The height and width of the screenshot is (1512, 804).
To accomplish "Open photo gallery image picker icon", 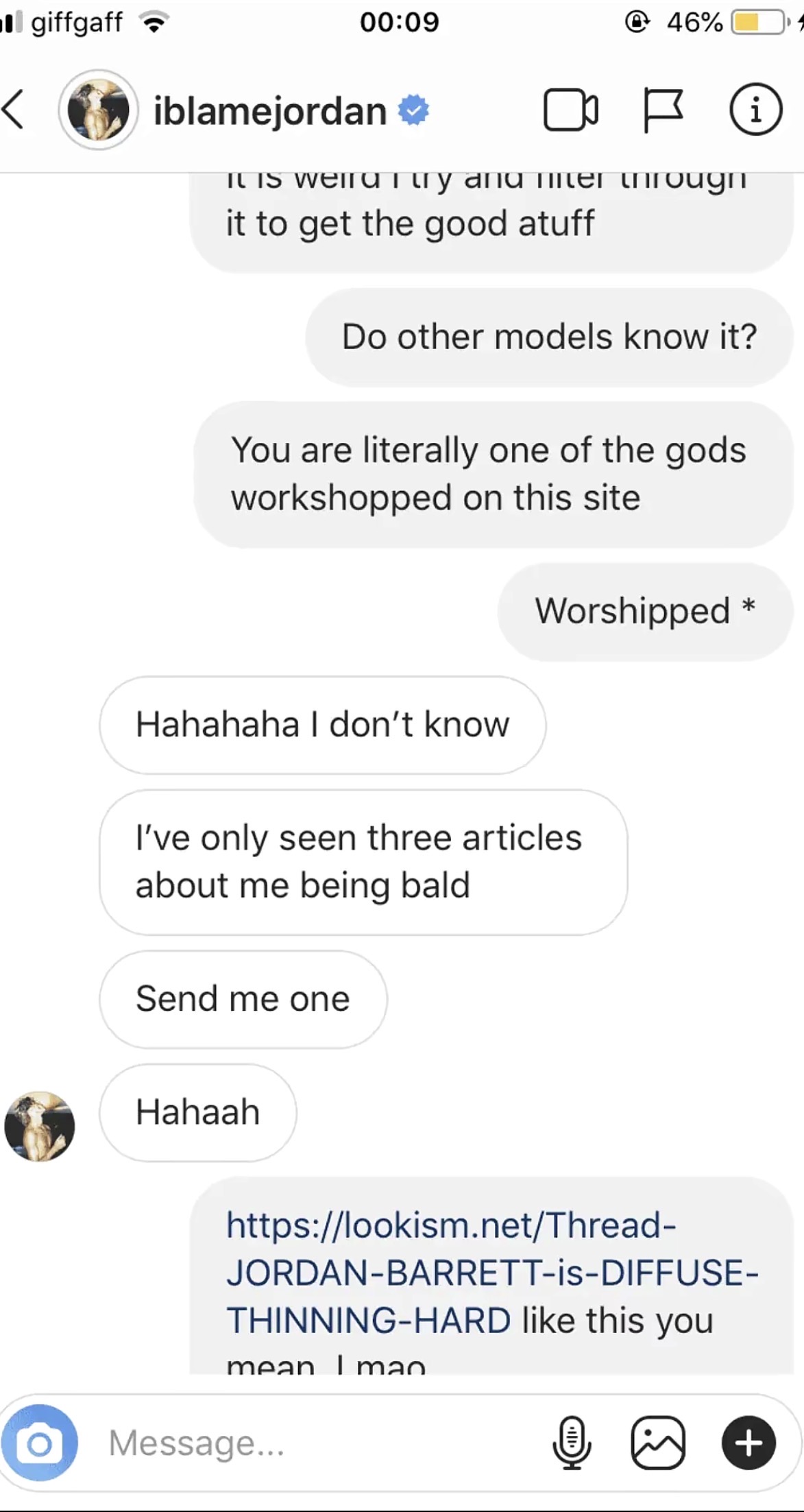I will click(658, 1443).
